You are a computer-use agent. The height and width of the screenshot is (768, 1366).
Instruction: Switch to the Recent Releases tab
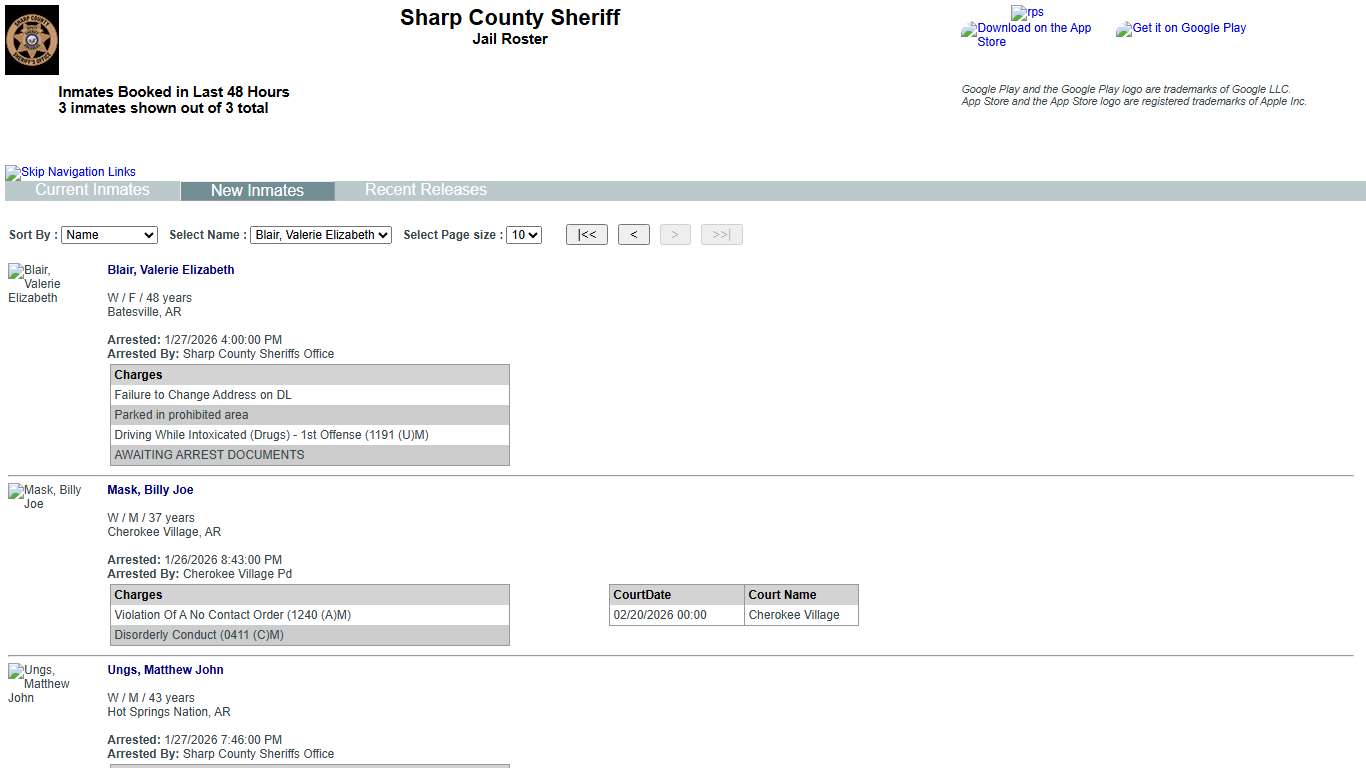pos(425,190)
